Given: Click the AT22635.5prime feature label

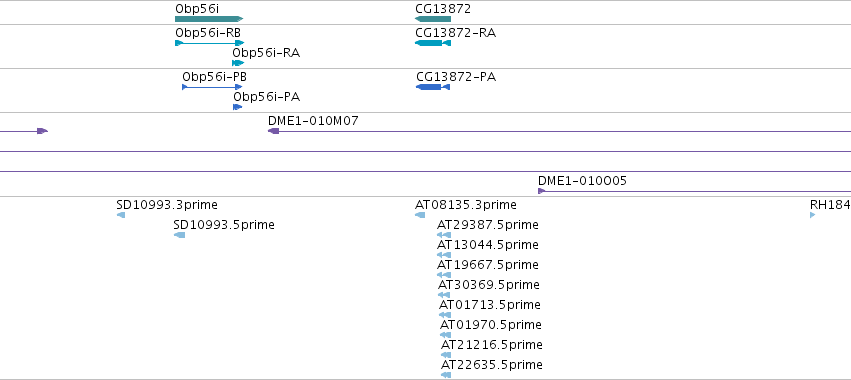Looking at the screenshot, I should pos(492,365).
